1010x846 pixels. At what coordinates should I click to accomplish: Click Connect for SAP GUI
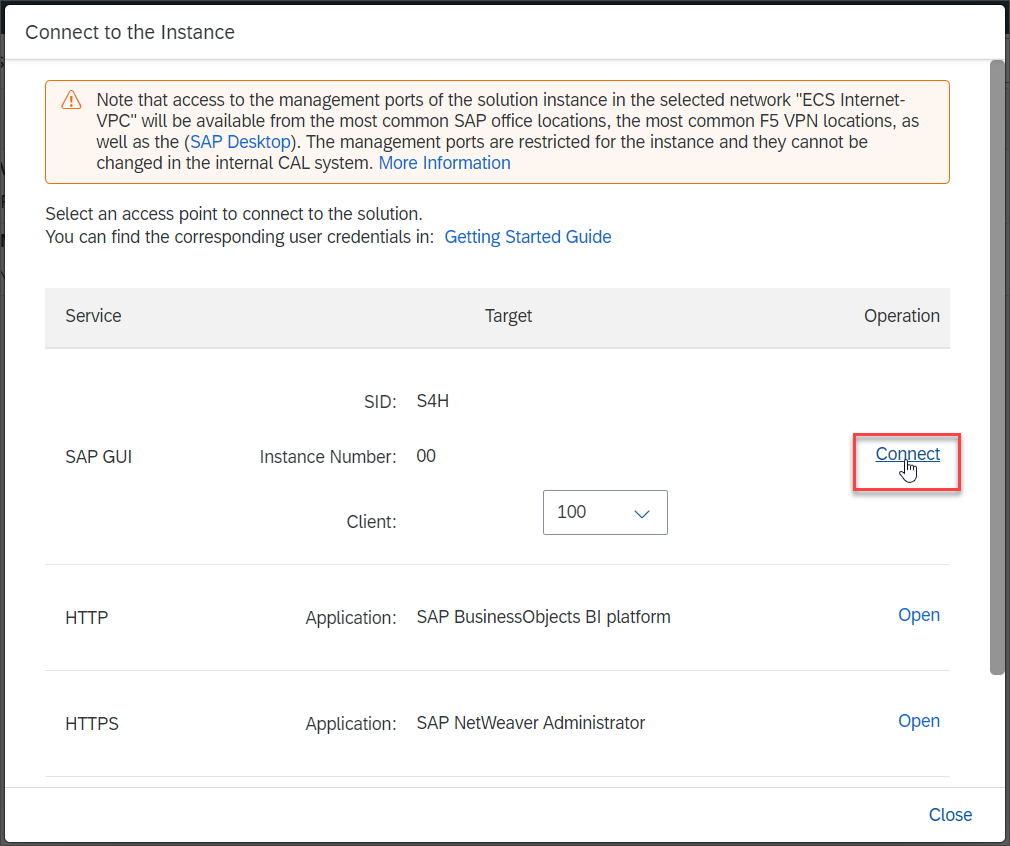point(907,454)
